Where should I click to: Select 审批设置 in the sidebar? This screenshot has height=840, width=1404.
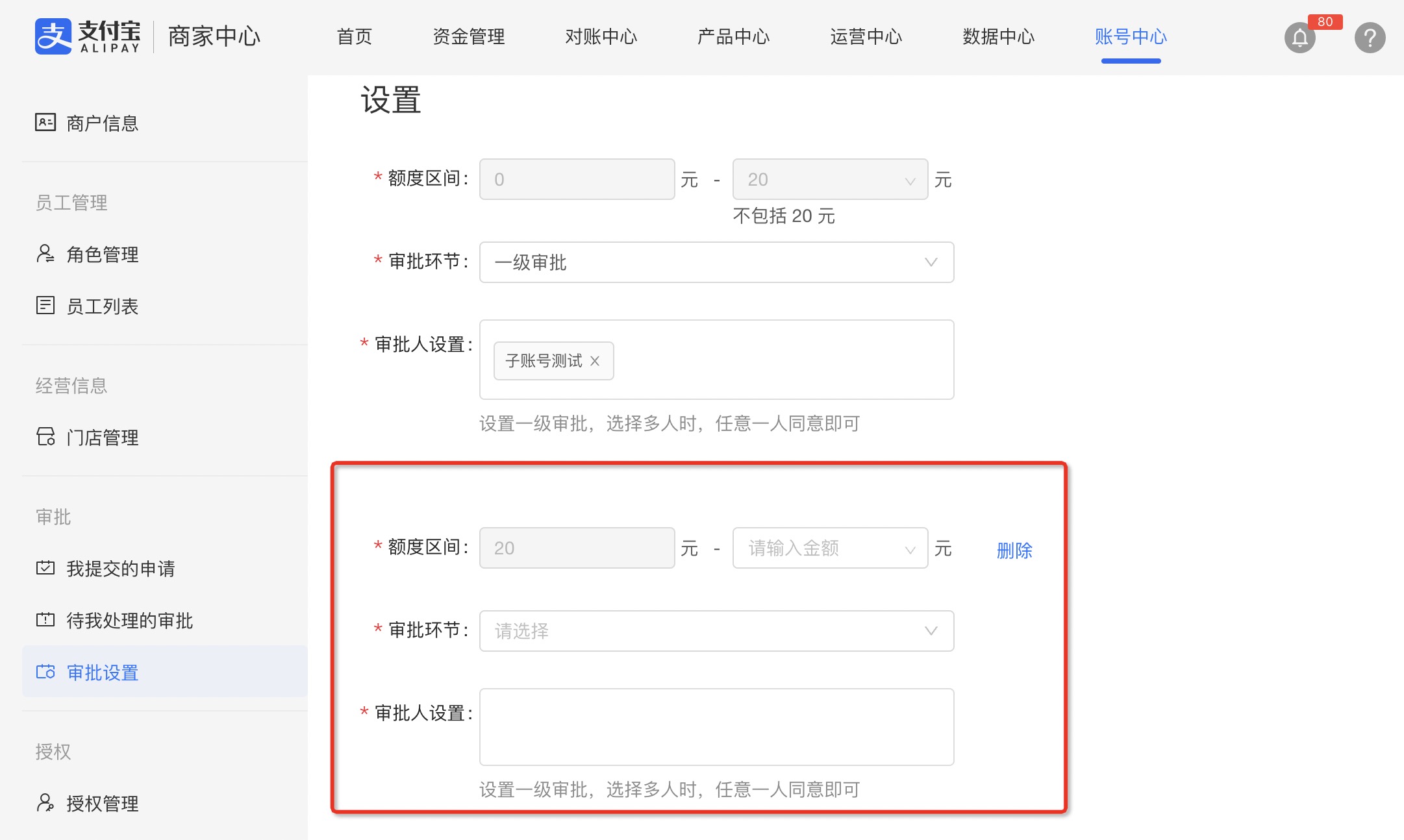click(x=103, y=673)
